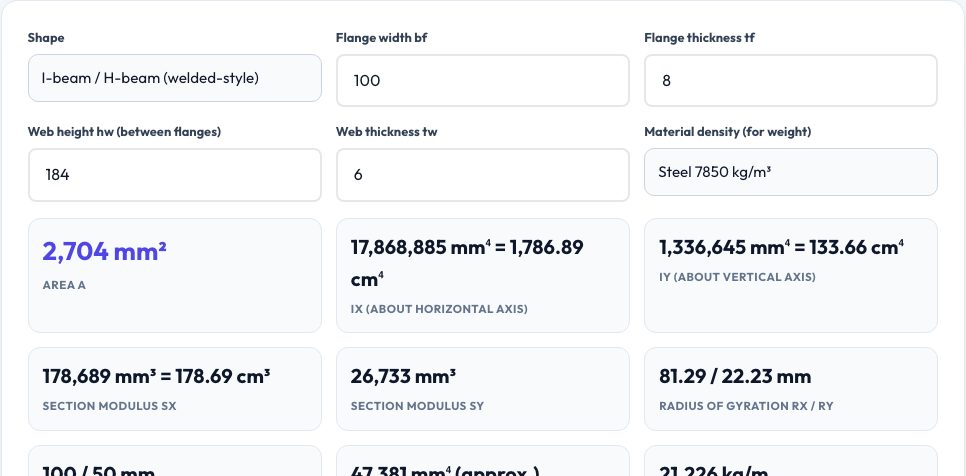Click the 100 / 50 mm result card
Screen dimensions: 966x476
[x=174, y=461]
